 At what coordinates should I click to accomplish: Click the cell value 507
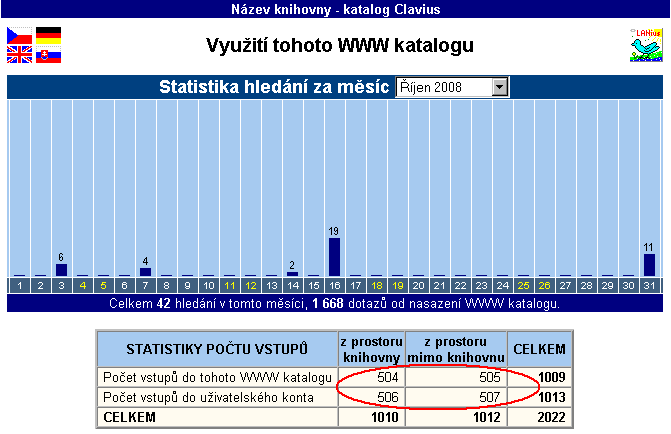pyautogui.click(x=490, y=397)
